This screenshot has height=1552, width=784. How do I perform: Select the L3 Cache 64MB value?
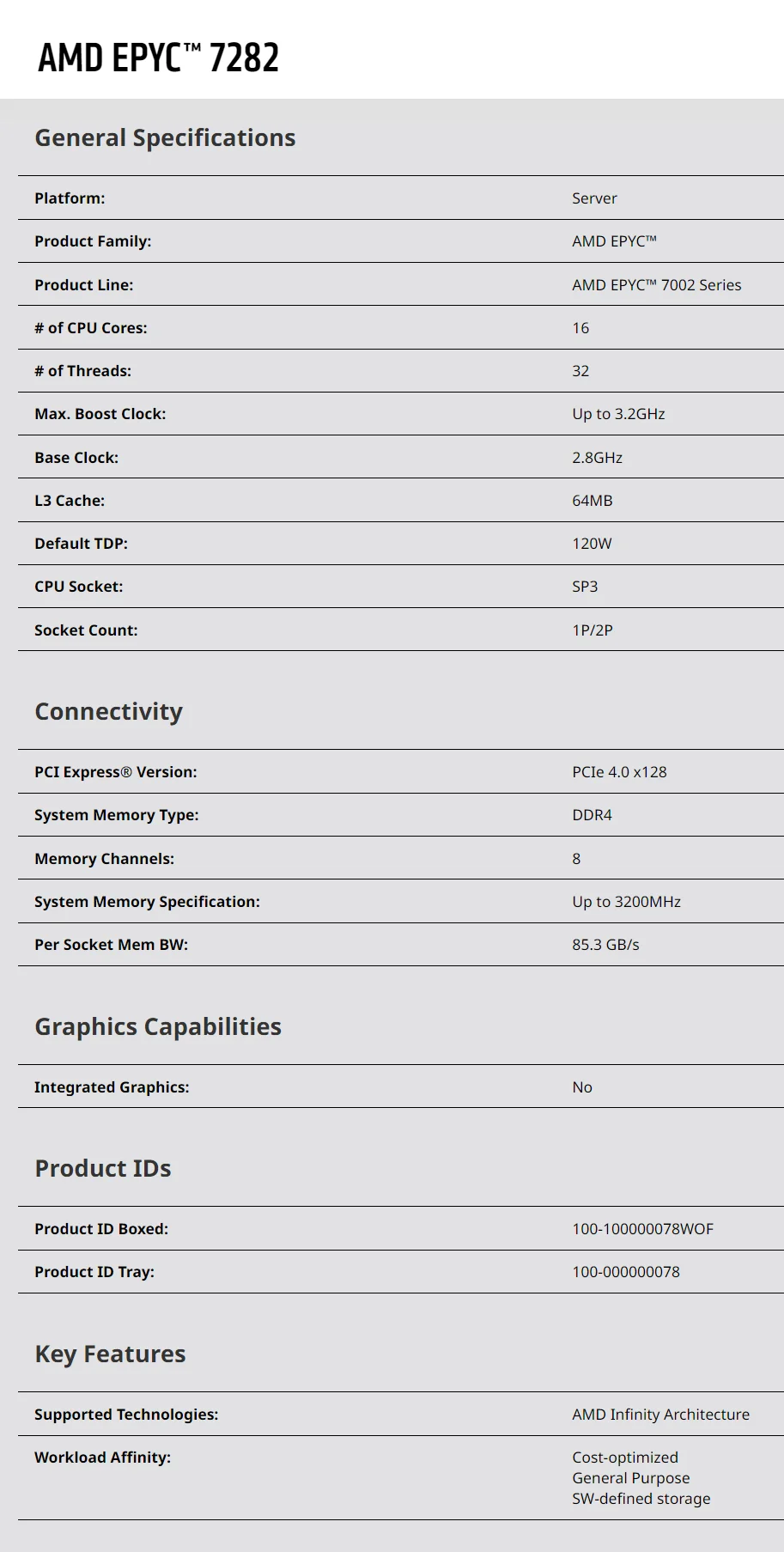pyautogui.click(x=592, y=501)
